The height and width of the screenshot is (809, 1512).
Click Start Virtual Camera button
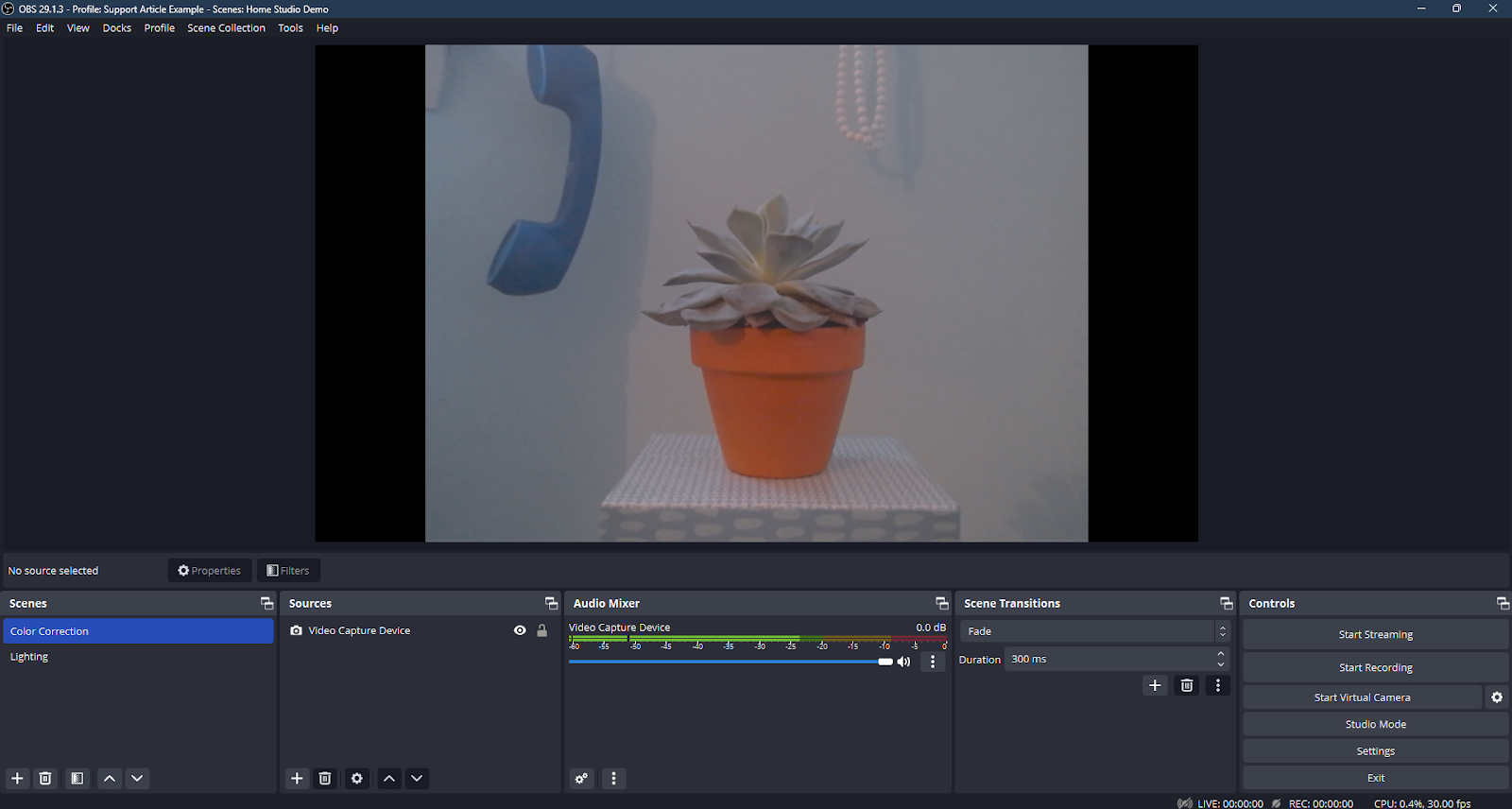[1362, 697]
